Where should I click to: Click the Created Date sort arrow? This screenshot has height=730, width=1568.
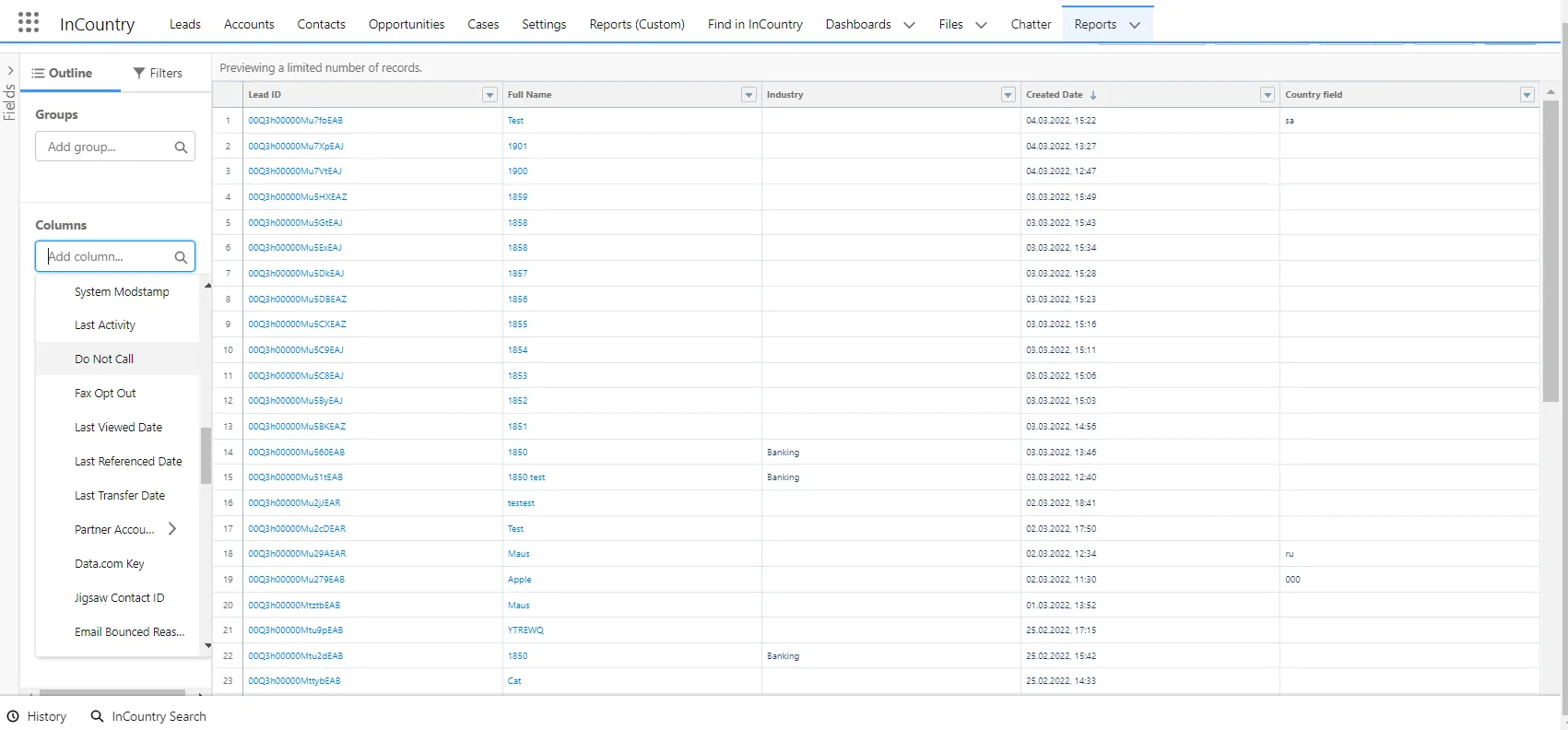[x=1093, y=95]
